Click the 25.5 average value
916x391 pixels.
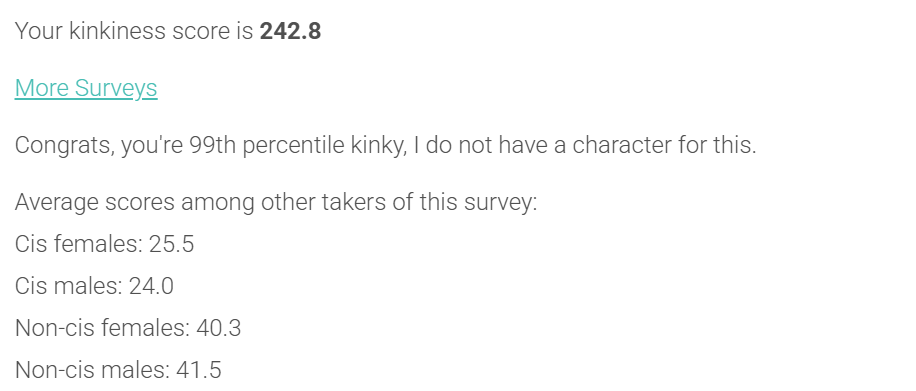click(x=171, y=244)
